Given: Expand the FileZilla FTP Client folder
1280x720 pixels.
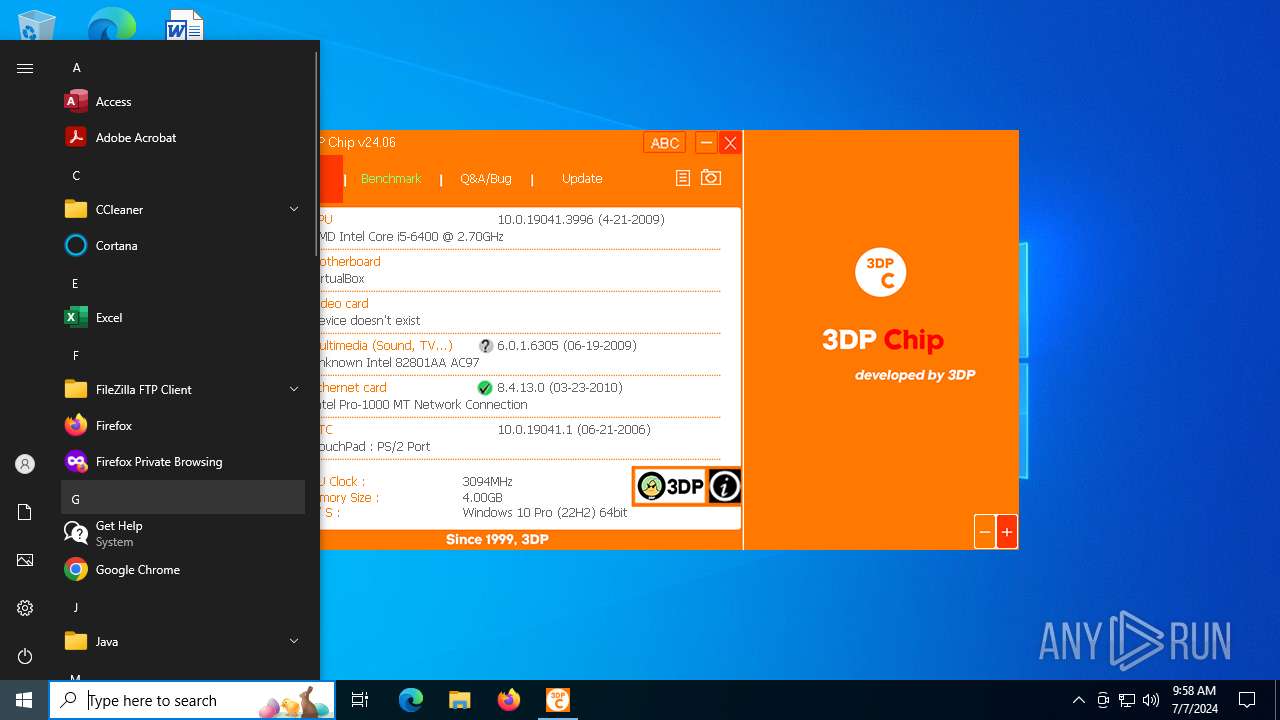Looking at the screenshot, I should (x=183, y=390).
